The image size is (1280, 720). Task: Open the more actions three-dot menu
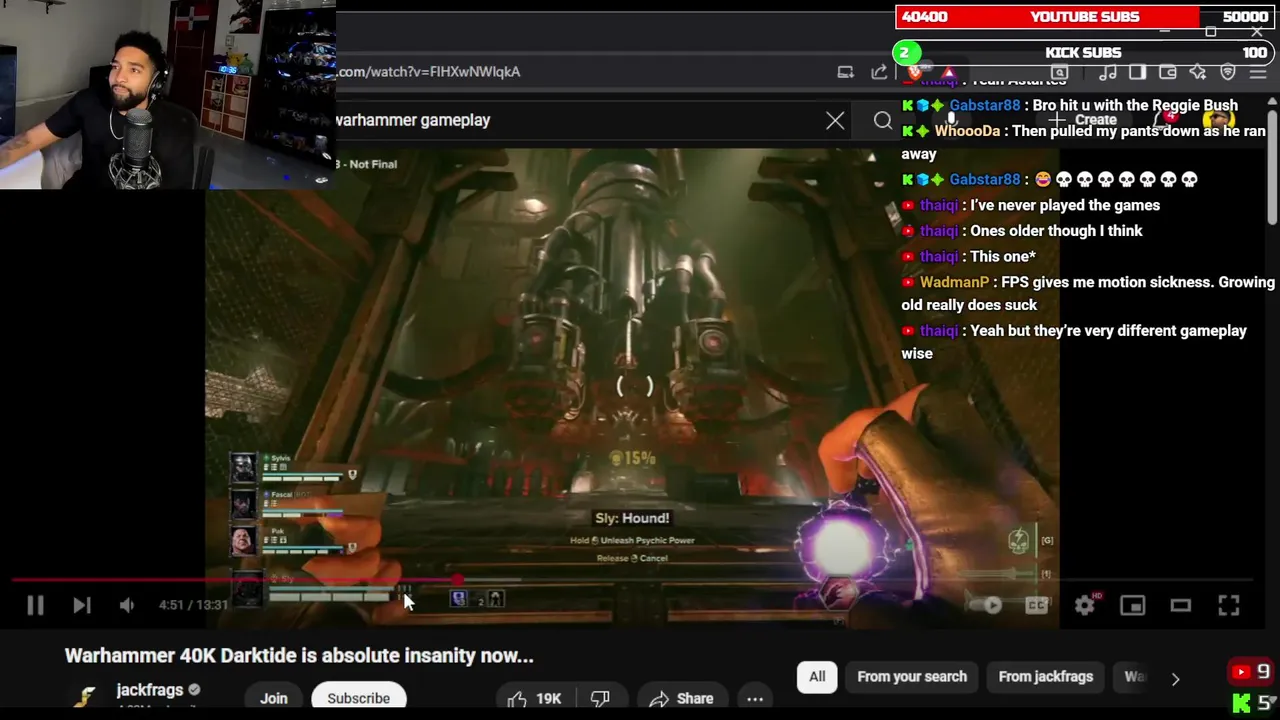755,698
